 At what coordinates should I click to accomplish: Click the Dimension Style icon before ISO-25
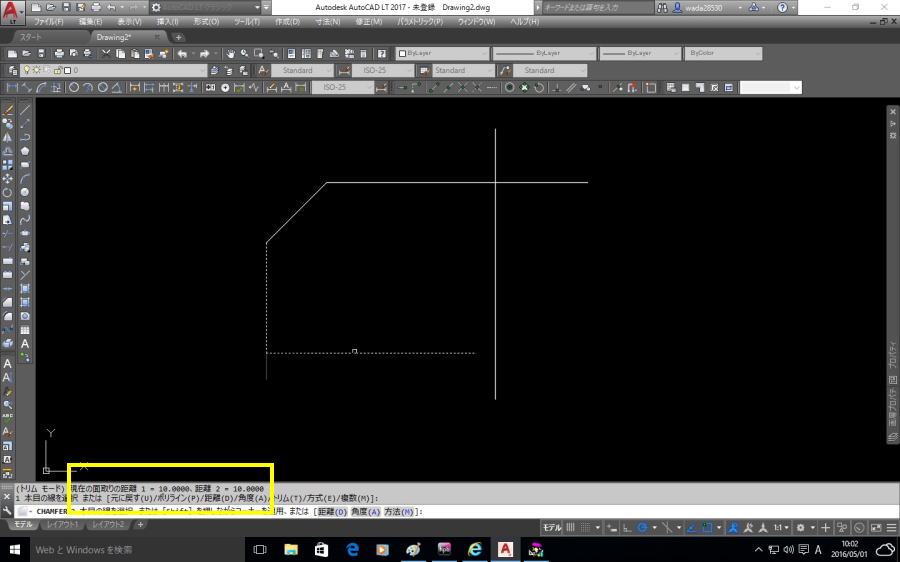coord(344,70)
